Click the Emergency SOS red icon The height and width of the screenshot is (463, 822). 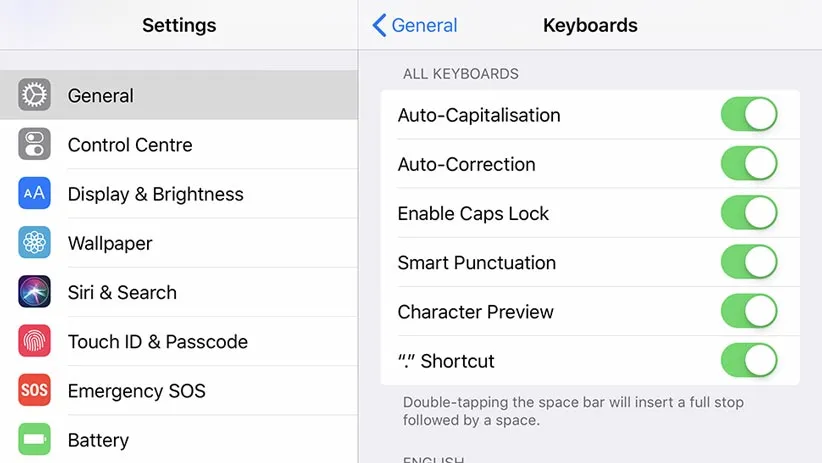coord(34,390)
